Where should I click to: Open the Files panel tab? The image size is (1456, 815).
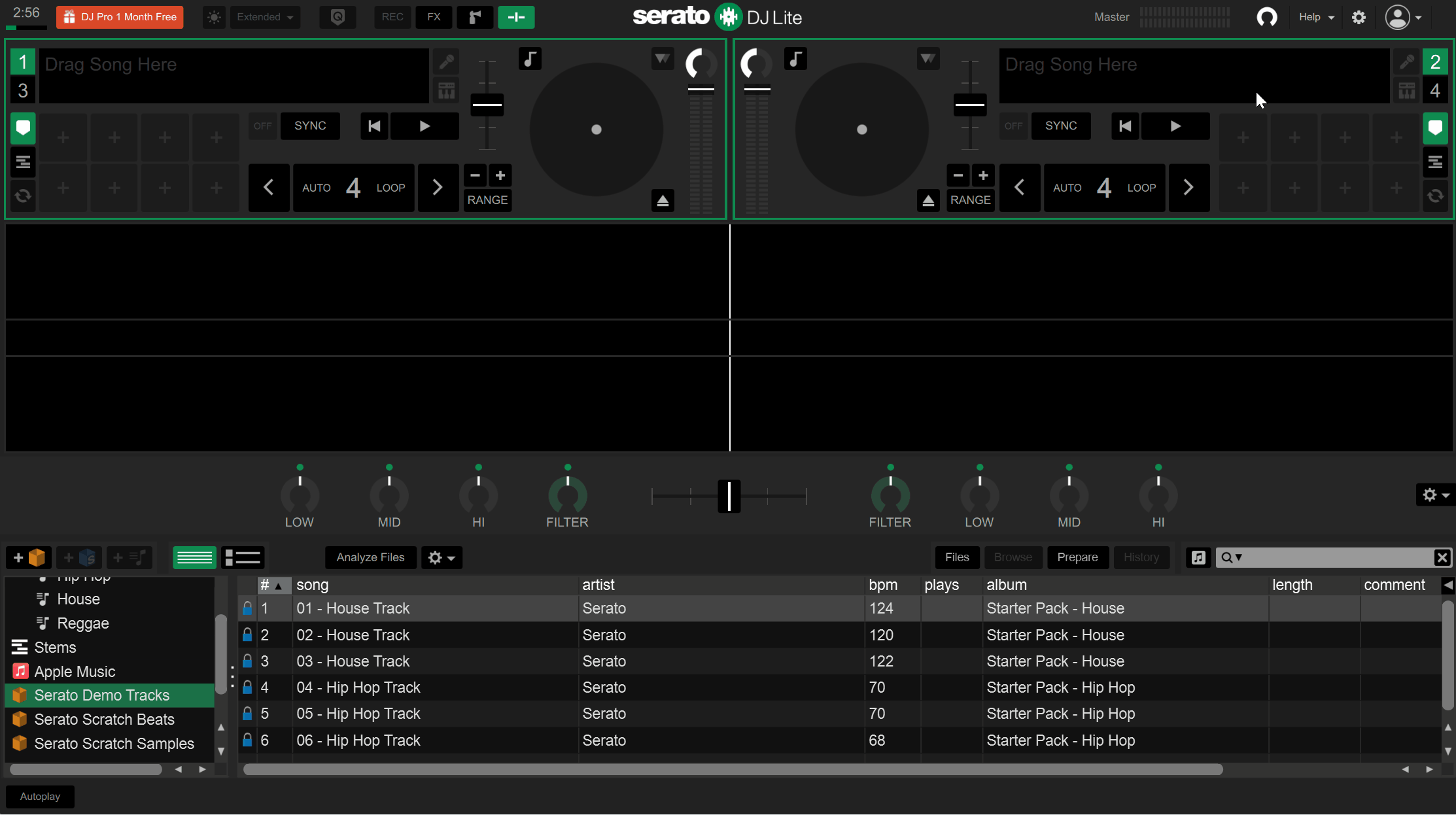(x=957, y=557)
